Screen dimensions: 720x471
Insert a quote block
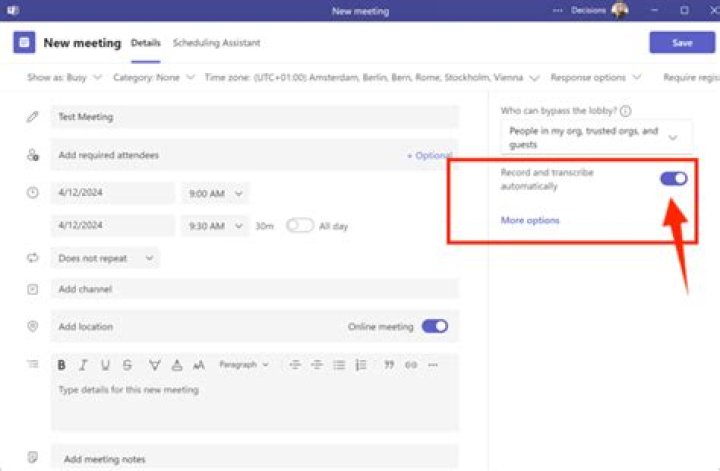click(389, 365)
